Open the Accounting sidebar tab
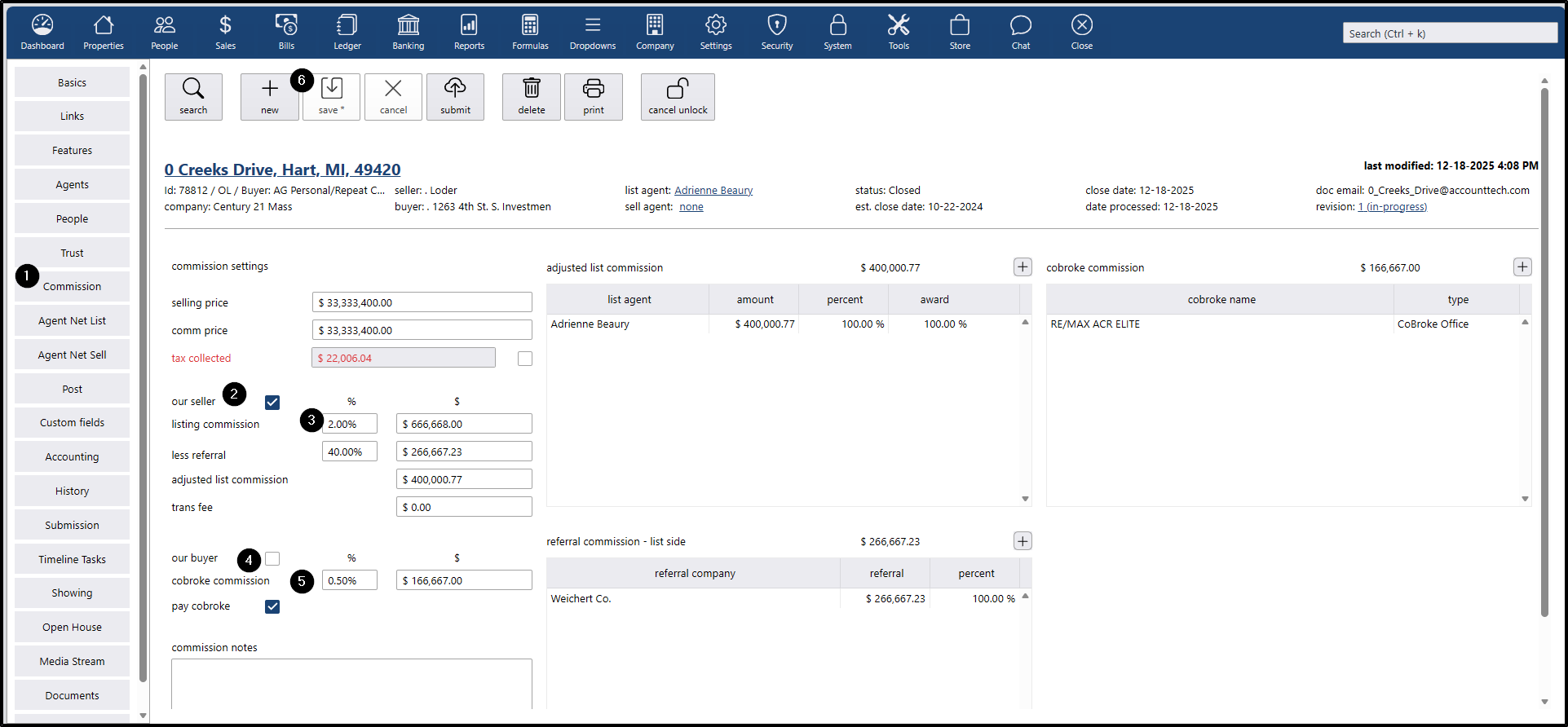This screenshot has height=727, width=1568. [72, 457]
